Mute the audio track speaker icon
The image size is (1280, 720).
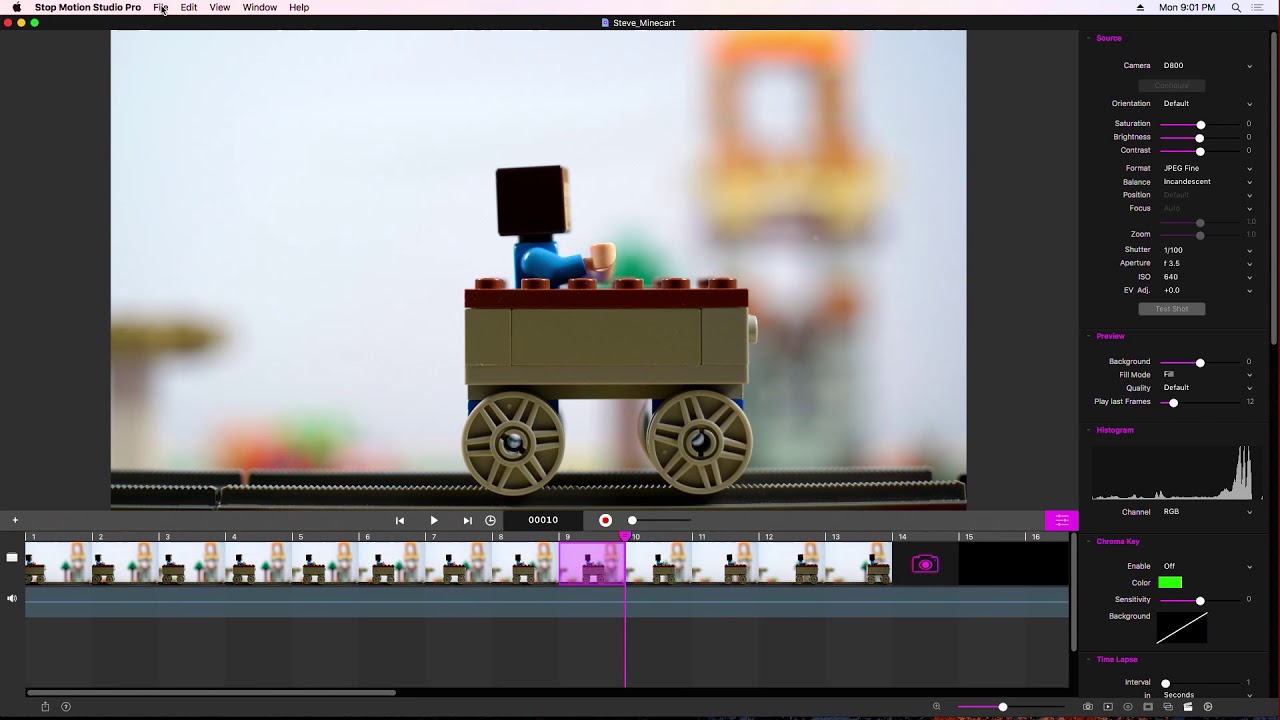click(x=12, y=598)
